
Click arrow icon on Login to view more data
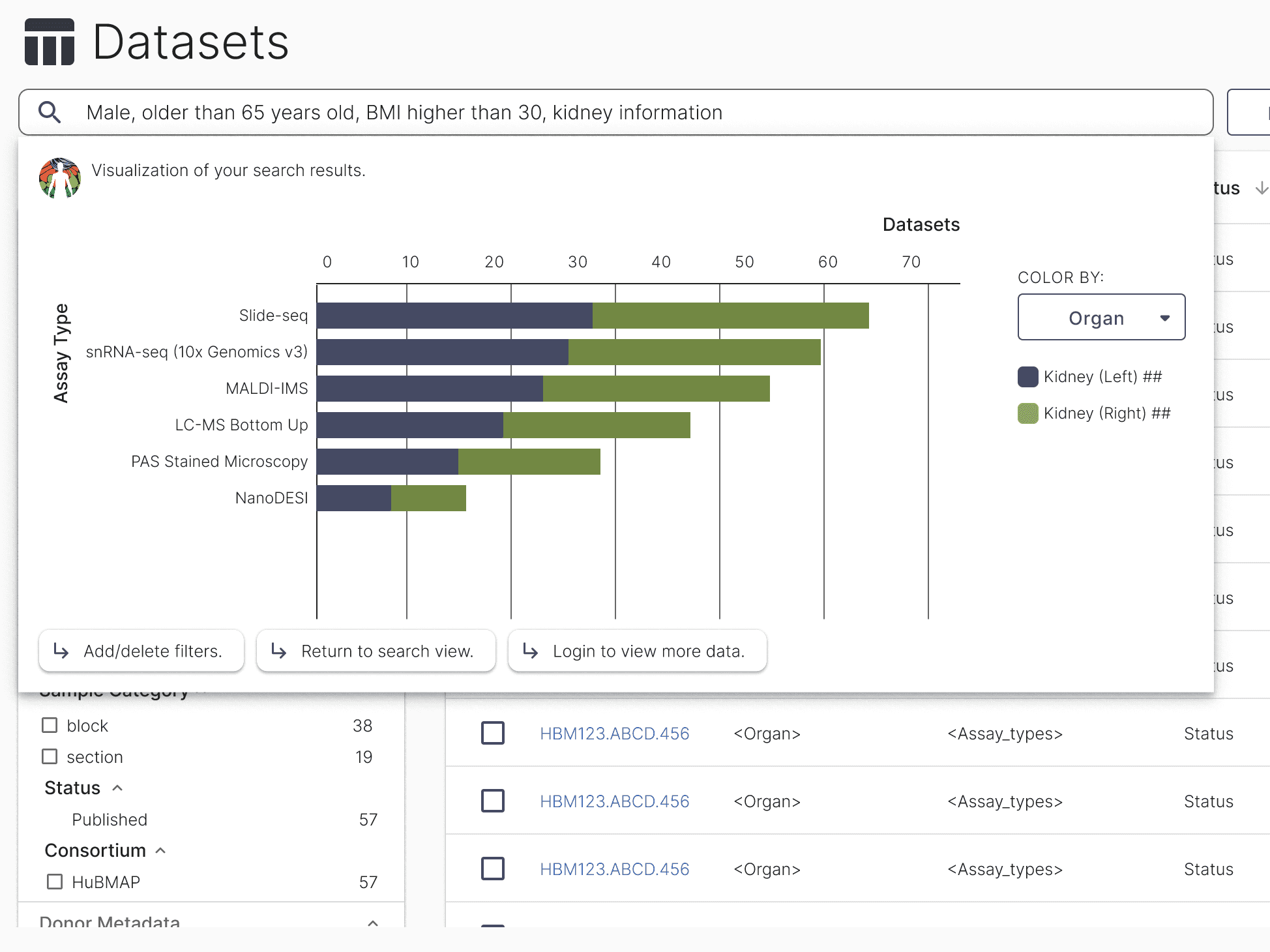click(531, 651)
